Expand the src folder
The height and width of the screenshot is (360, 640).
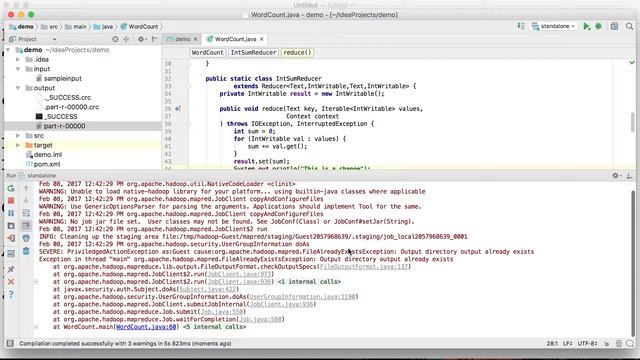tap(18, 136)
